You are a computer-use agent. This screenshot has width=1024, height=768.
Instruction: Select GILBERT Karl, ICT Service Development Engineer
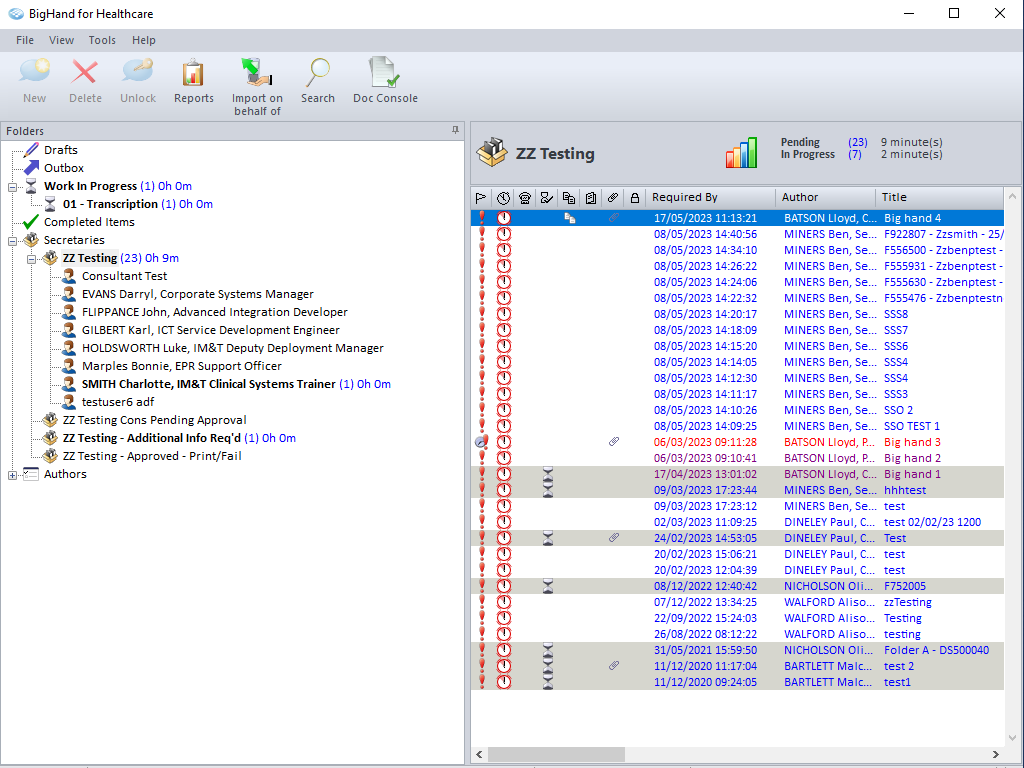coord(210,330)
